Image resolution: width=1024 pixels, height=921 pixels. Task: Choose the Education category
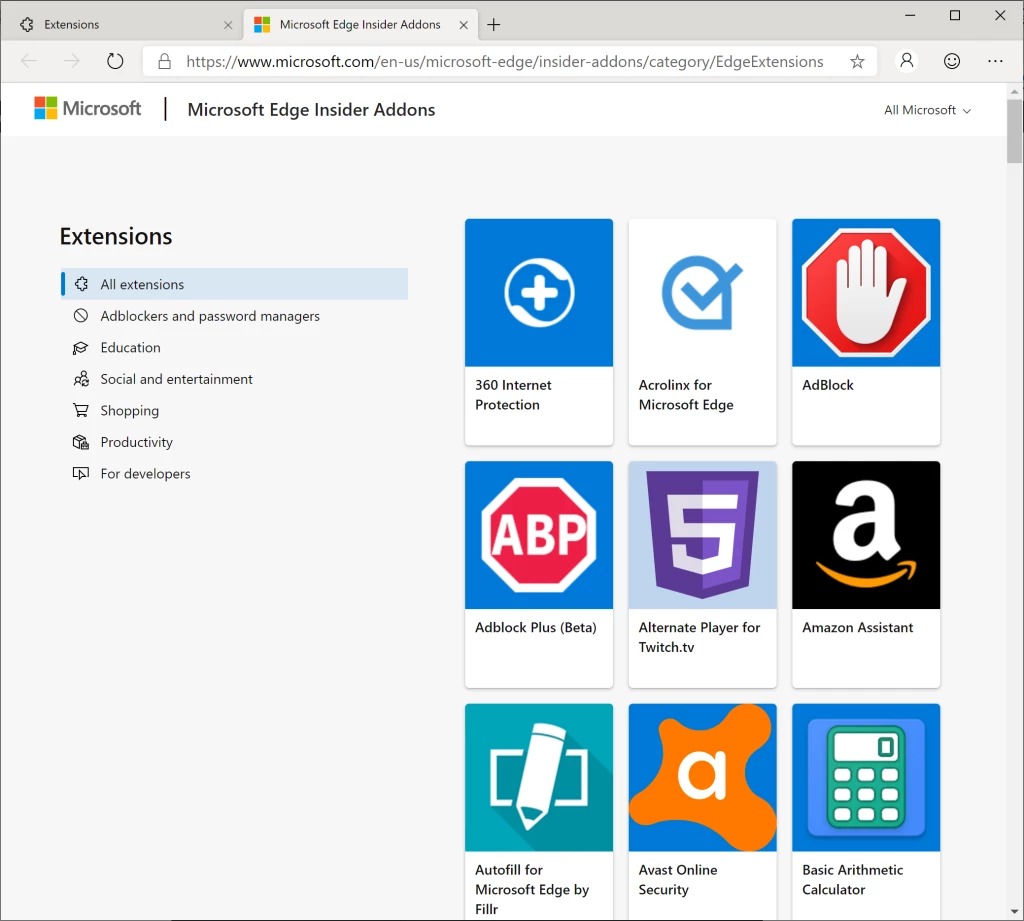tap(130, 348)
